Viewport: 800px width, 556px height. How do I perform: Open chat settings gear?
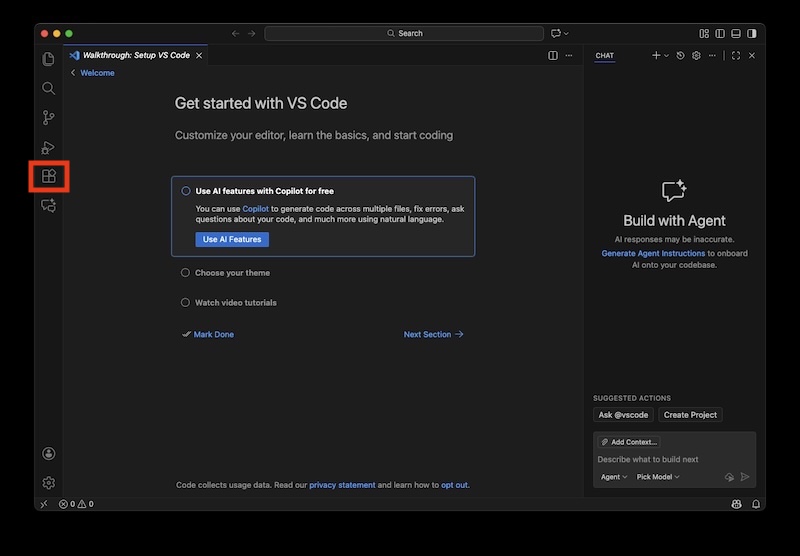696,55
